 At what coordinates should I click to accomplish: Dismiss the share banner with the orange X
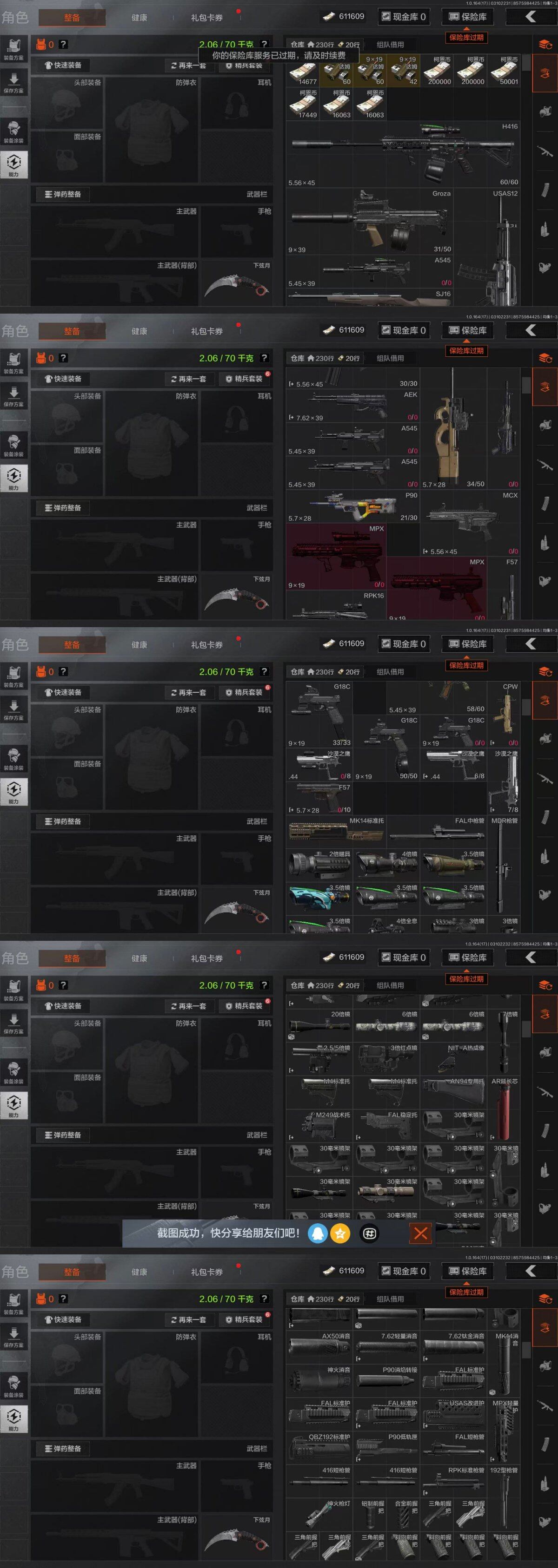coord(420,1233)
